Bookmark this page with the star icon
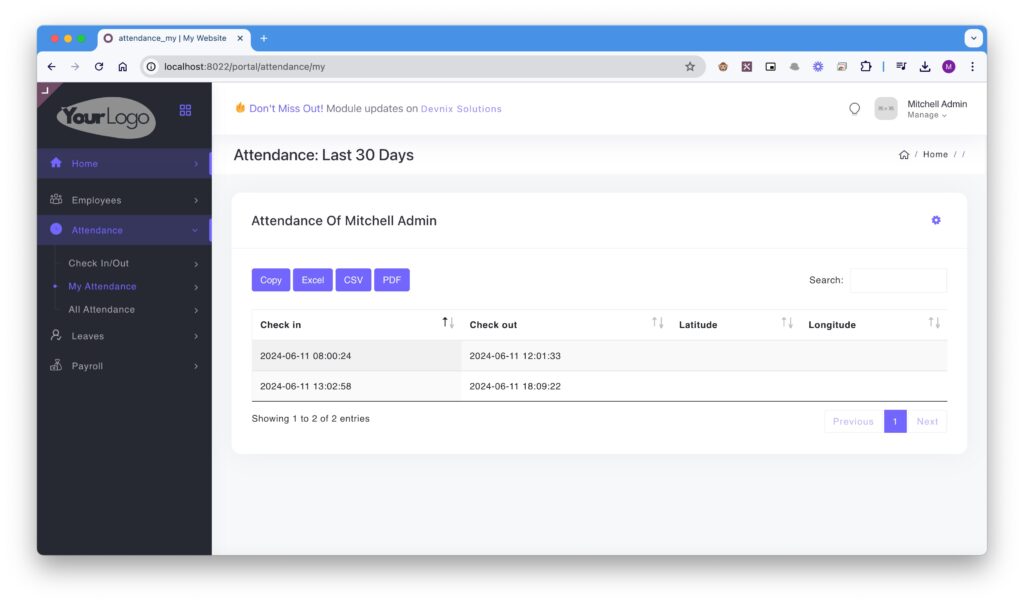Viewport: 1024px width, 604px height. coord(690,67)
